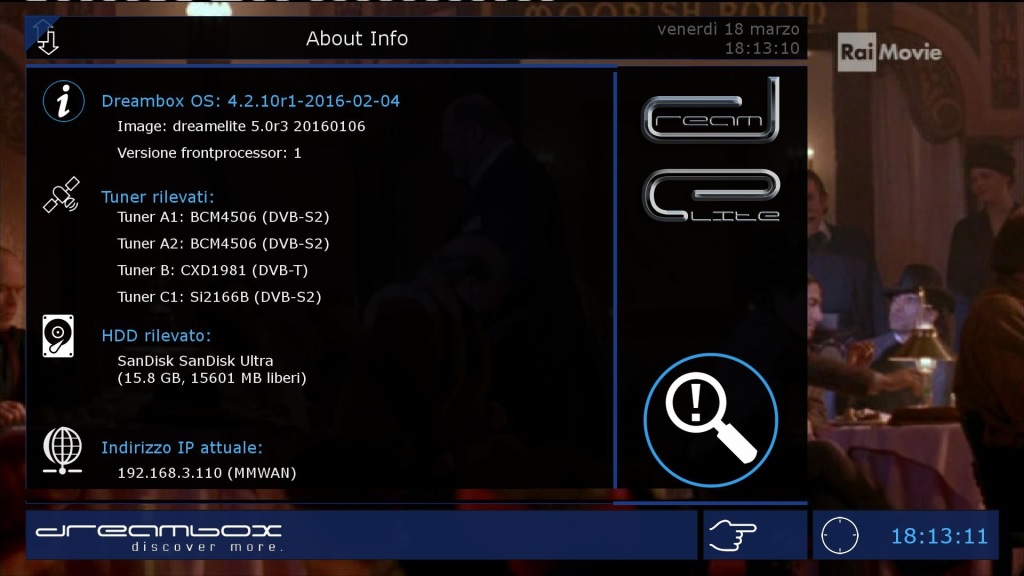Click 'Indirizzo IP attuale:' heading
Screen dimensions: 1024x576
[182, 447]
